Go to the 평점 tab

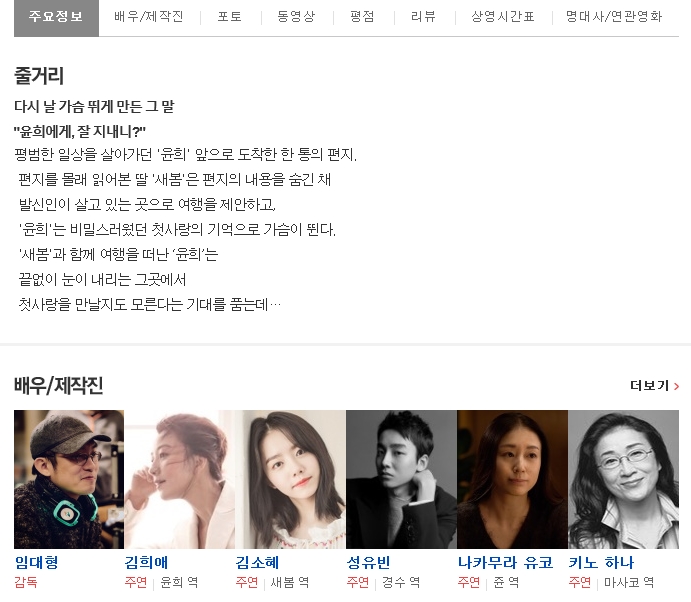(362, 17)
